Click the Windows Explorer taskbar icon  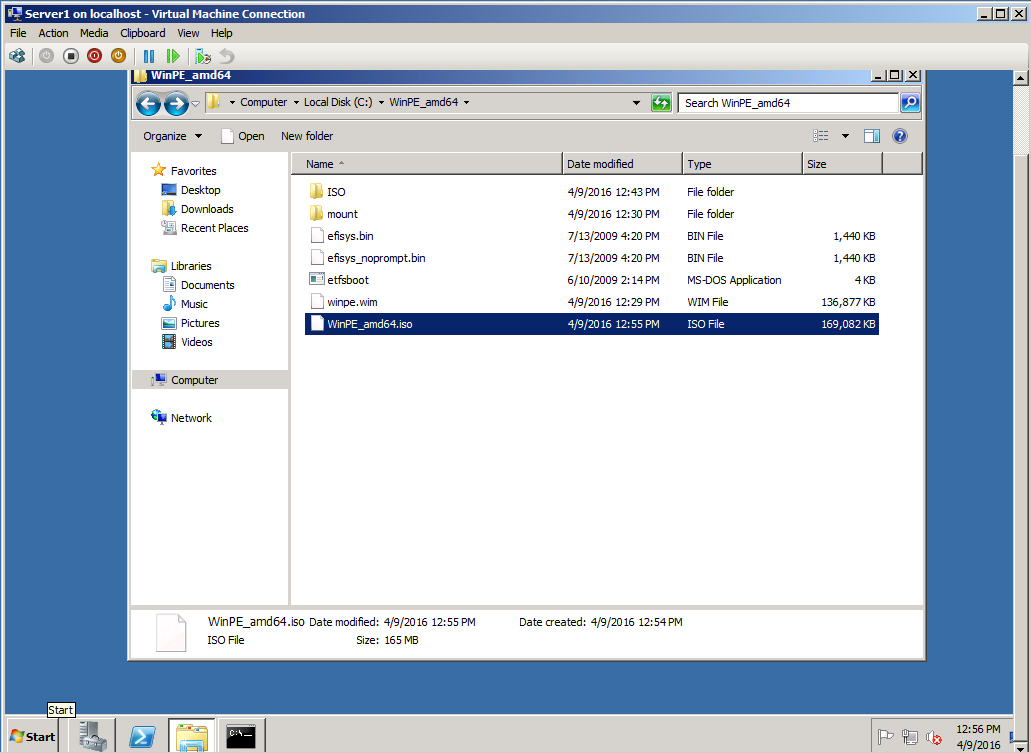[192, 737]
